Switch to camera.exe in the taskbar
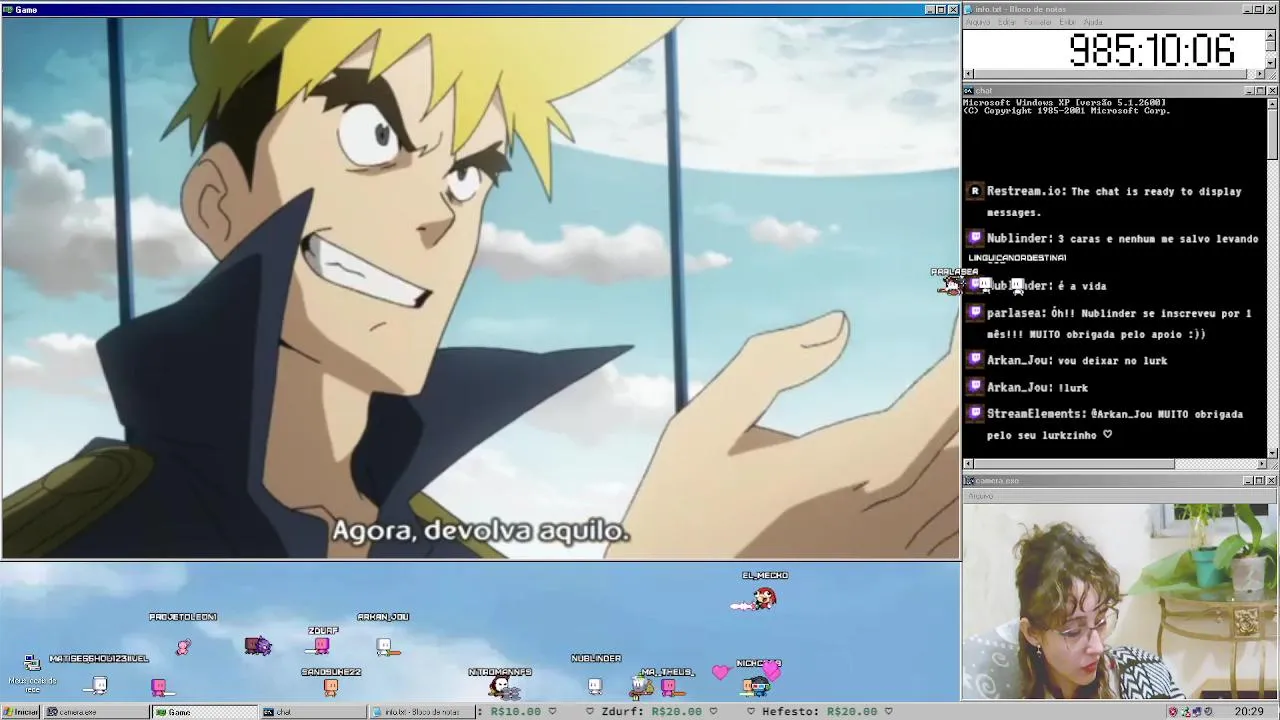Image resolution: width=1280 pixels, height=720 pixels. pyautogui.click(x=97, y=712)
